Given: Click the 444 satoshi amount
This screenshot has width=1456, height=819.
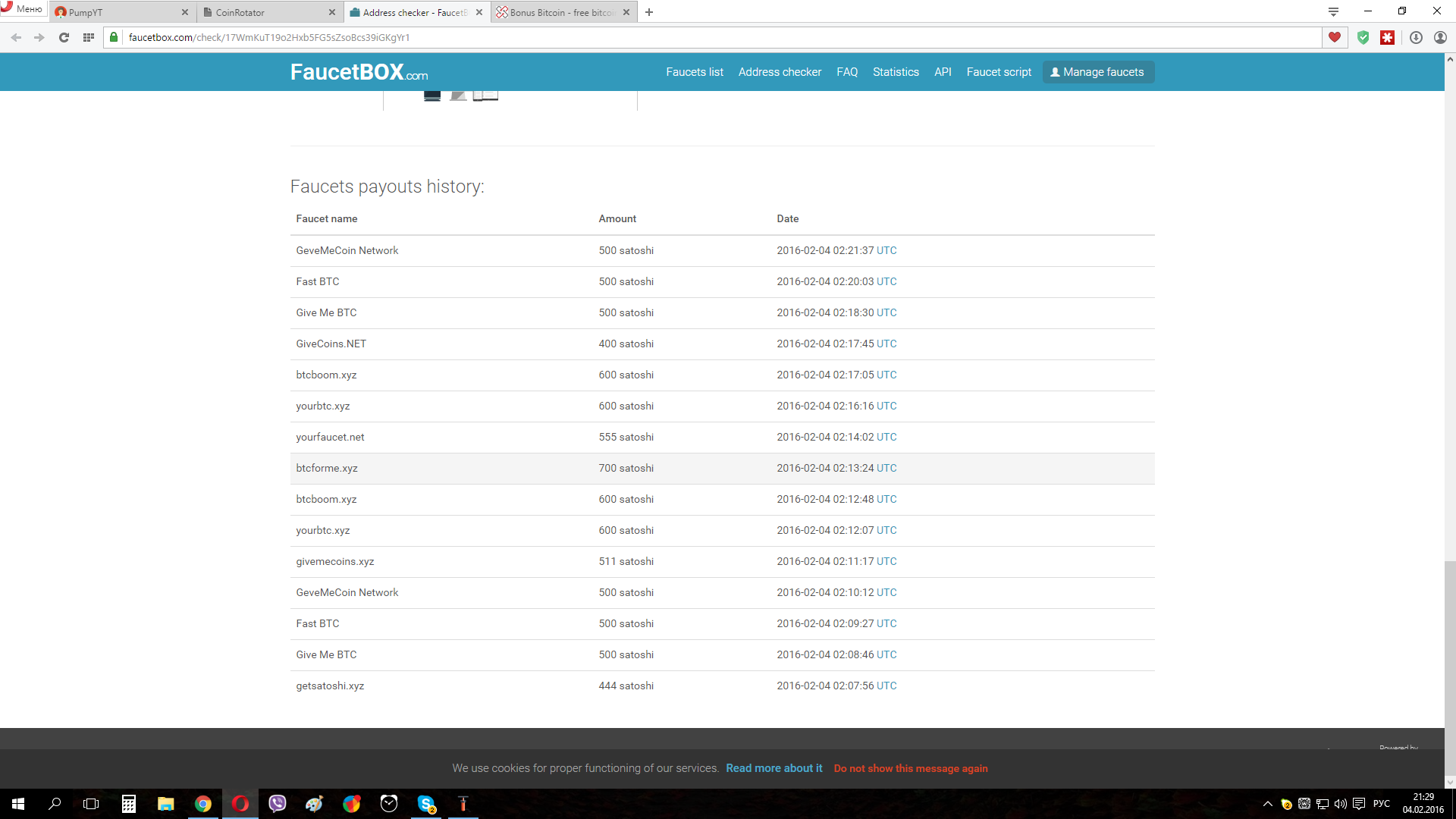Looking at the screenshot, I should click(626, 686).
